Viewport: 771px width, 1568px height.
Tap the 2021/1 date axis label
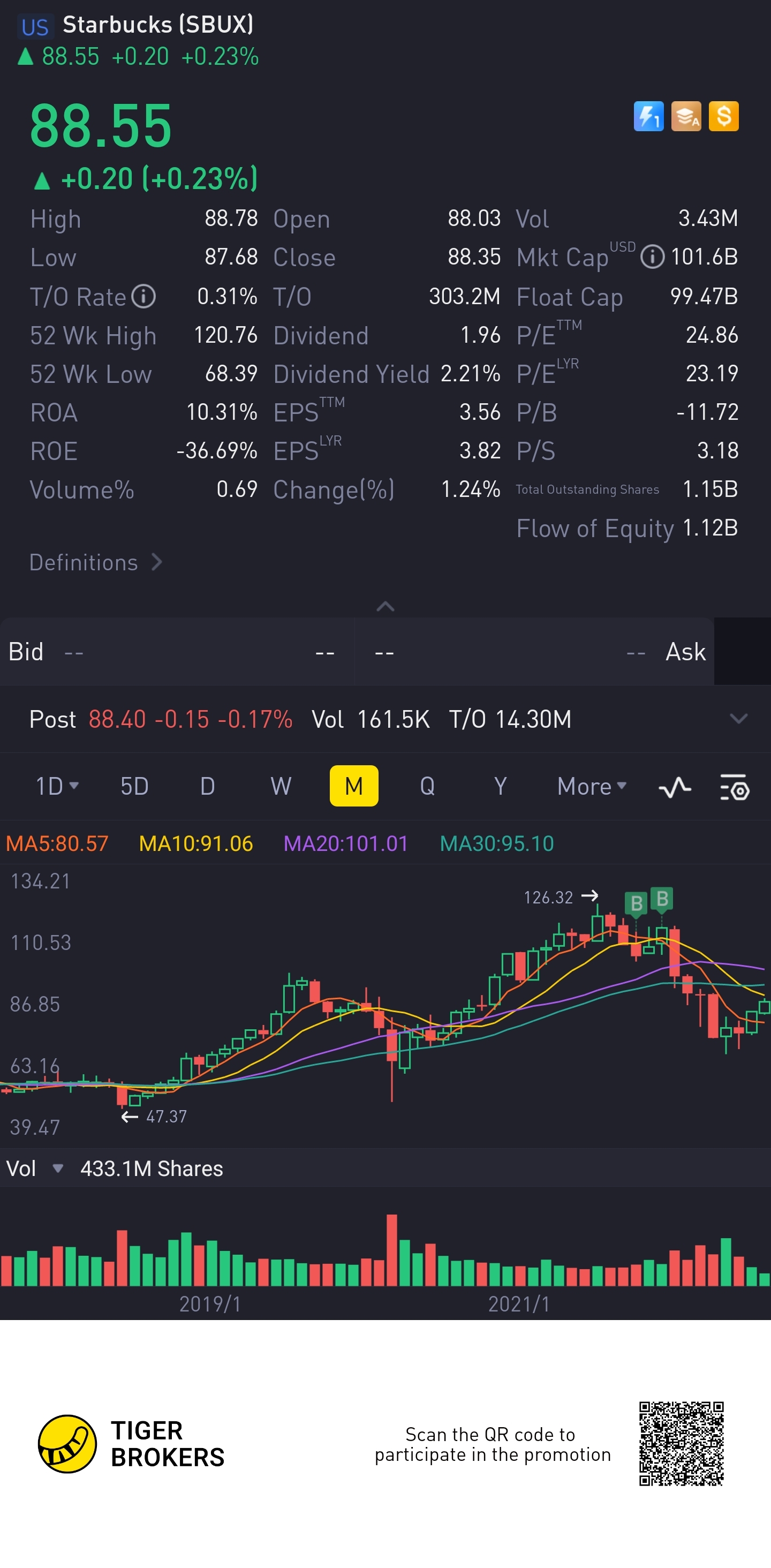click(x=519, y=1304)
